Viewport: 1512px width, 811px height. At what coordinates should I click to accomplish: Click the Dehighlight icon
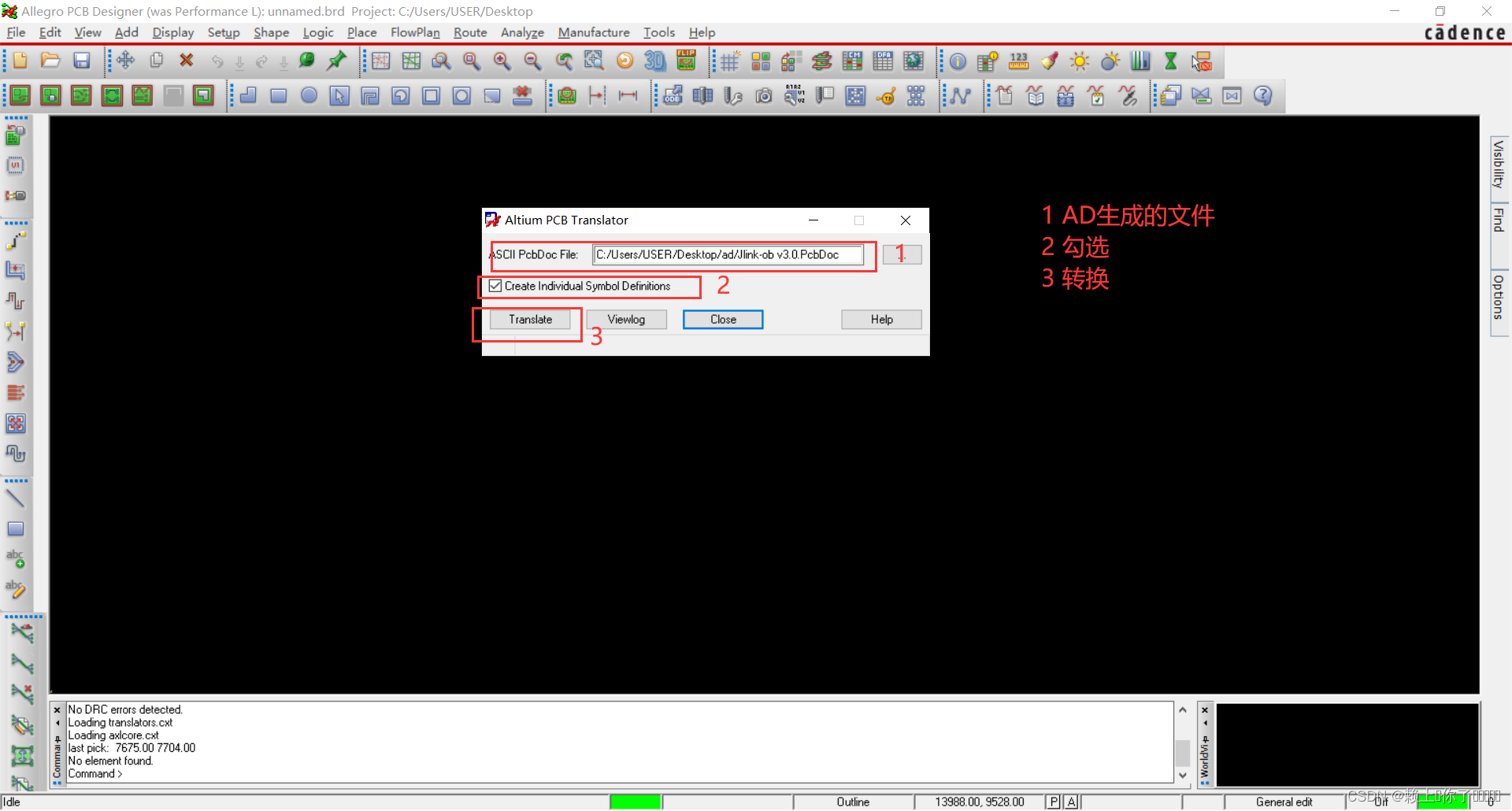pos(1110,61)
